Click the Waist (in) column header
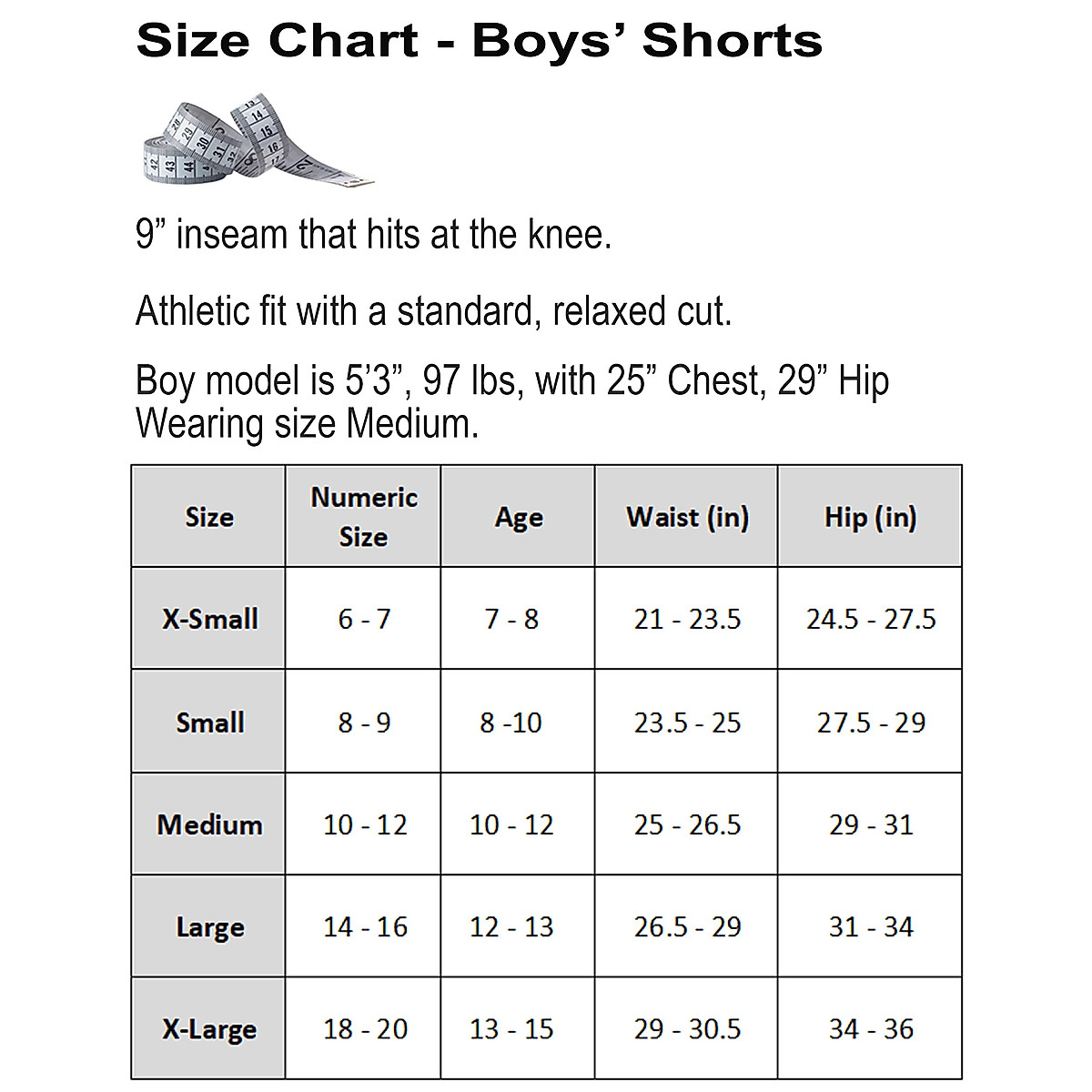The height and width of the screenshot is (1092, 1092). point(687,517)
